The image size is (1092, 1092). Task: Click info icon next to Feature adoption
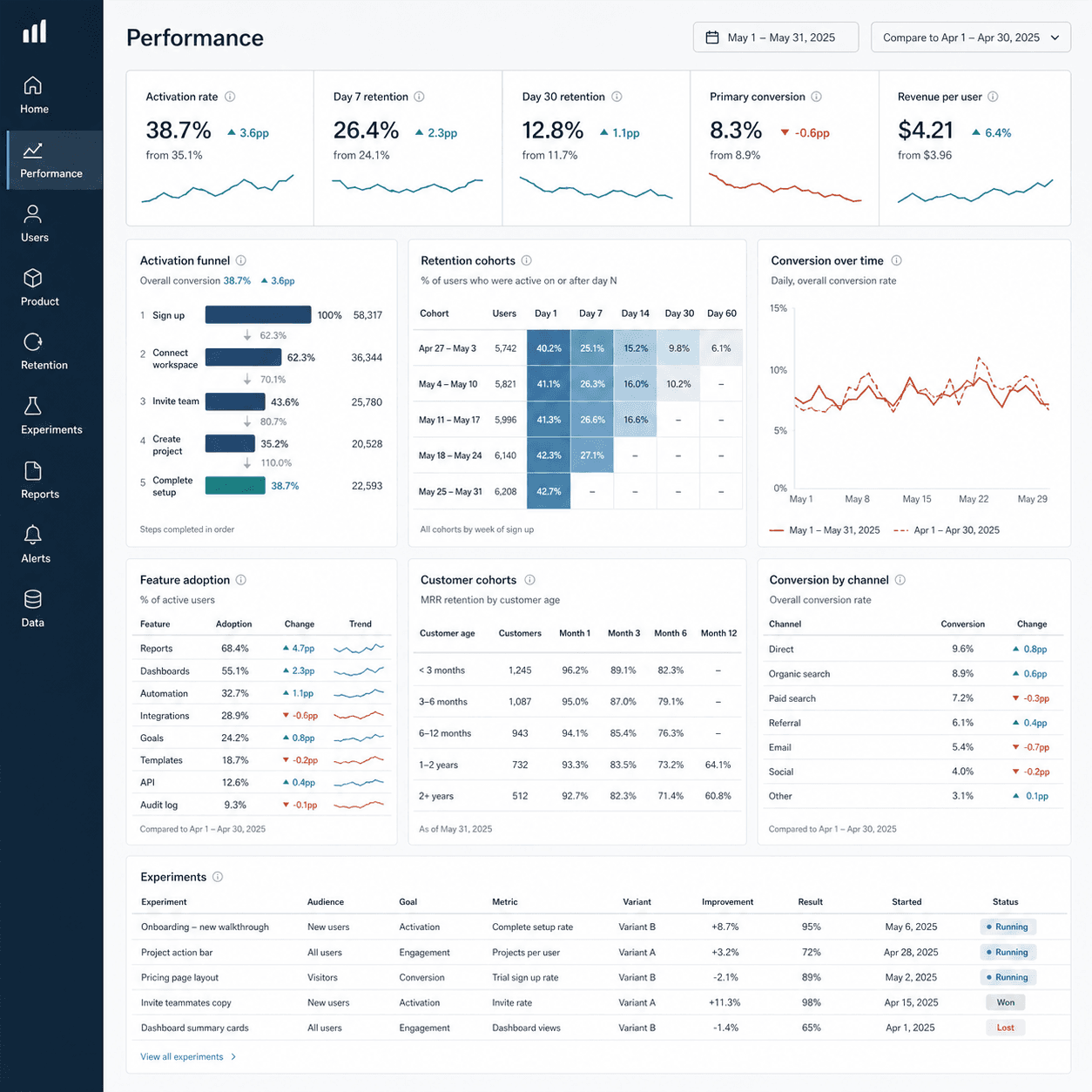pyautogui.click(x=241, y=580)
